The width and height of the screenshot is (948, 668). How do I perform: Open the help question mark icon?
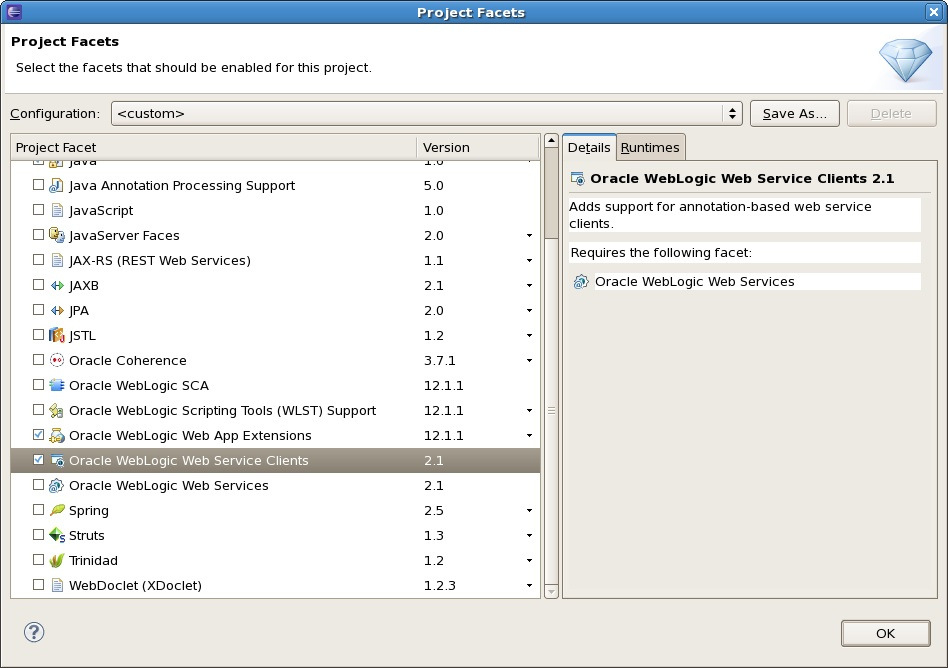point(34,632)
